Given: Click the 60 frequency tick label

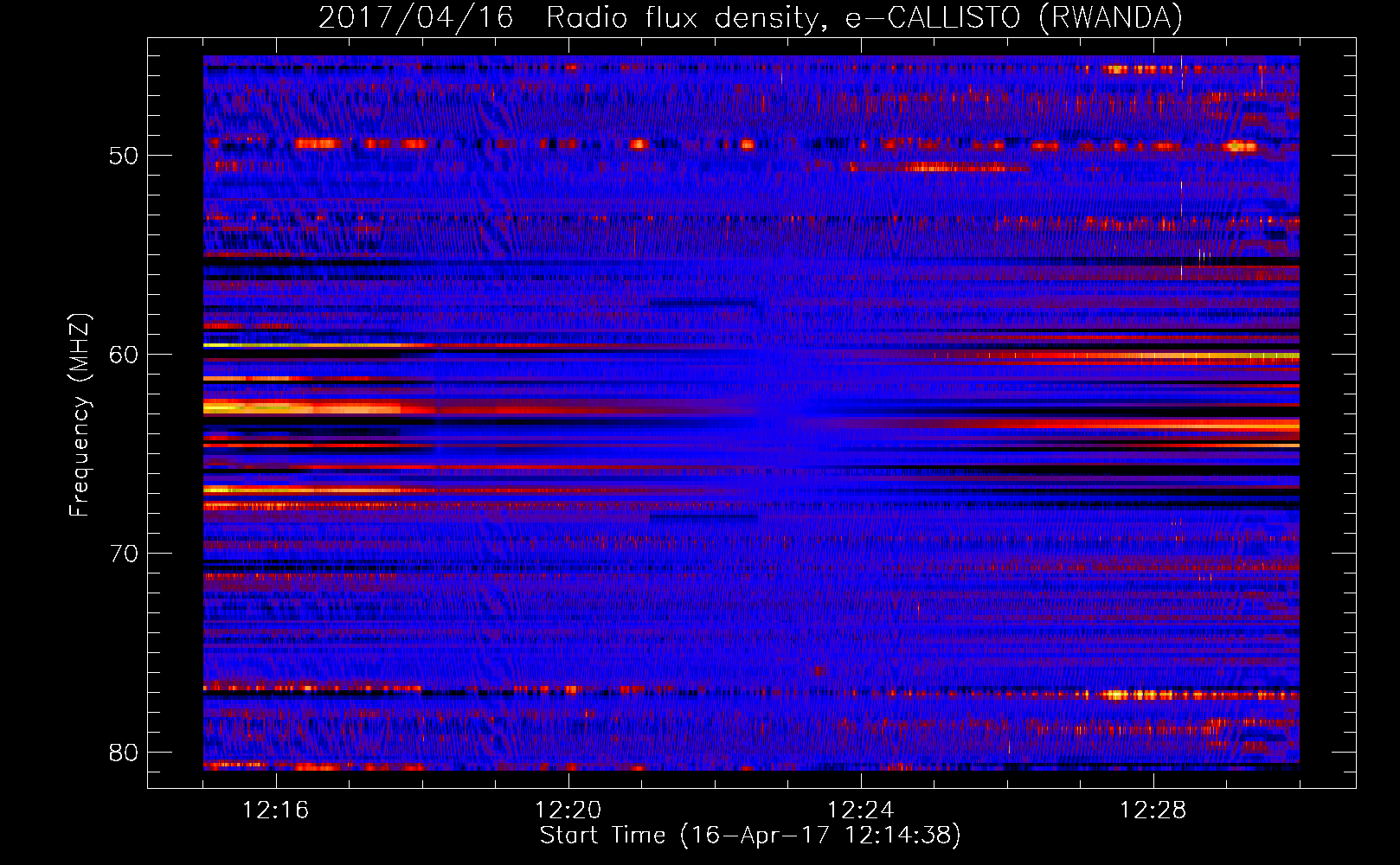Looking at the screenshot, I should click(124, 355).
